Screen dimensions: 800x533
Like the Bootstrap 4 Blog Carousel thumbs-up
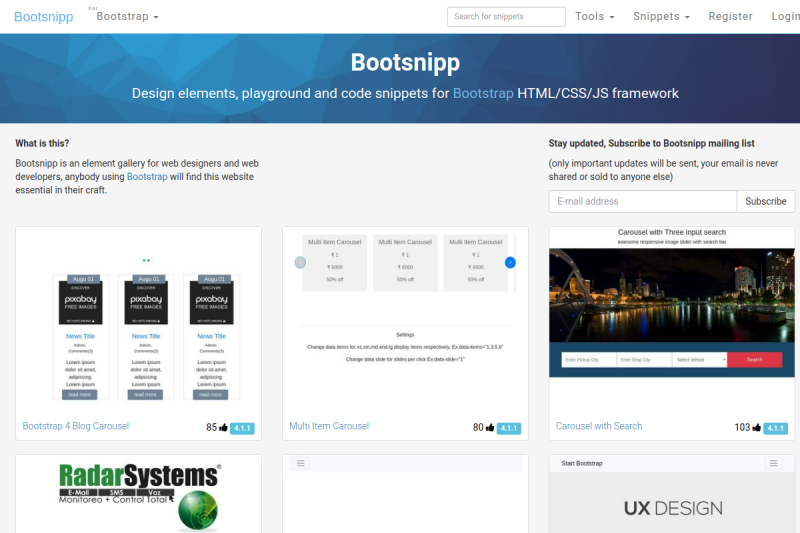coord(223,427)
